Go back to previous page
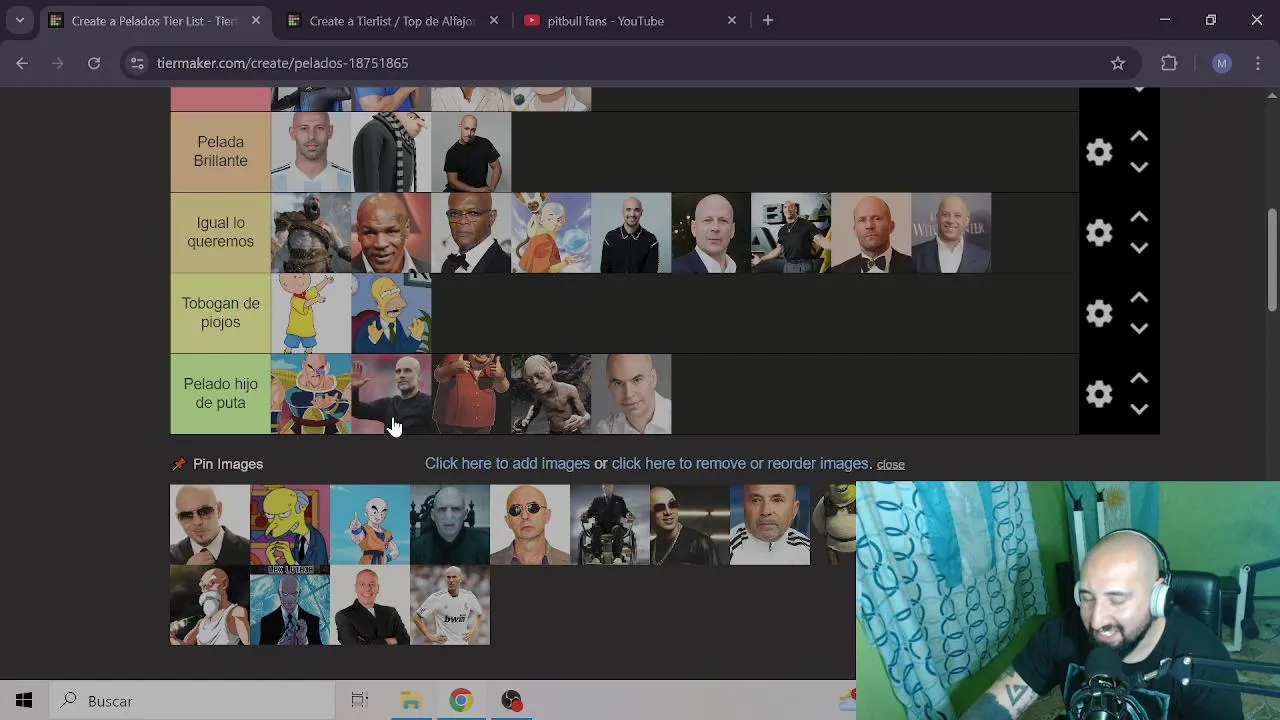Screen dimensions: 1280x720 pos(22,63)
